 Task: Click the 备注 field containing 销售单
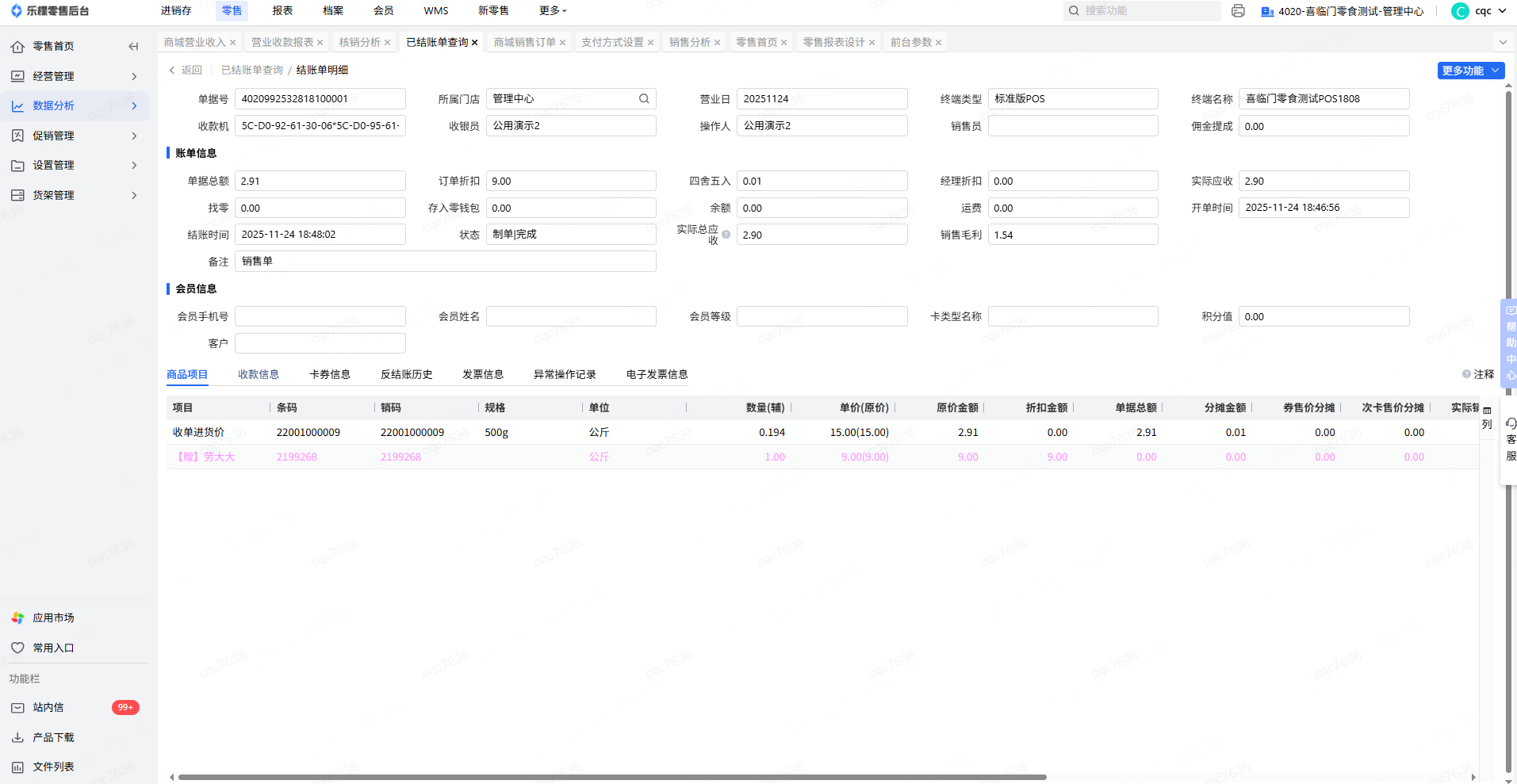446,262
